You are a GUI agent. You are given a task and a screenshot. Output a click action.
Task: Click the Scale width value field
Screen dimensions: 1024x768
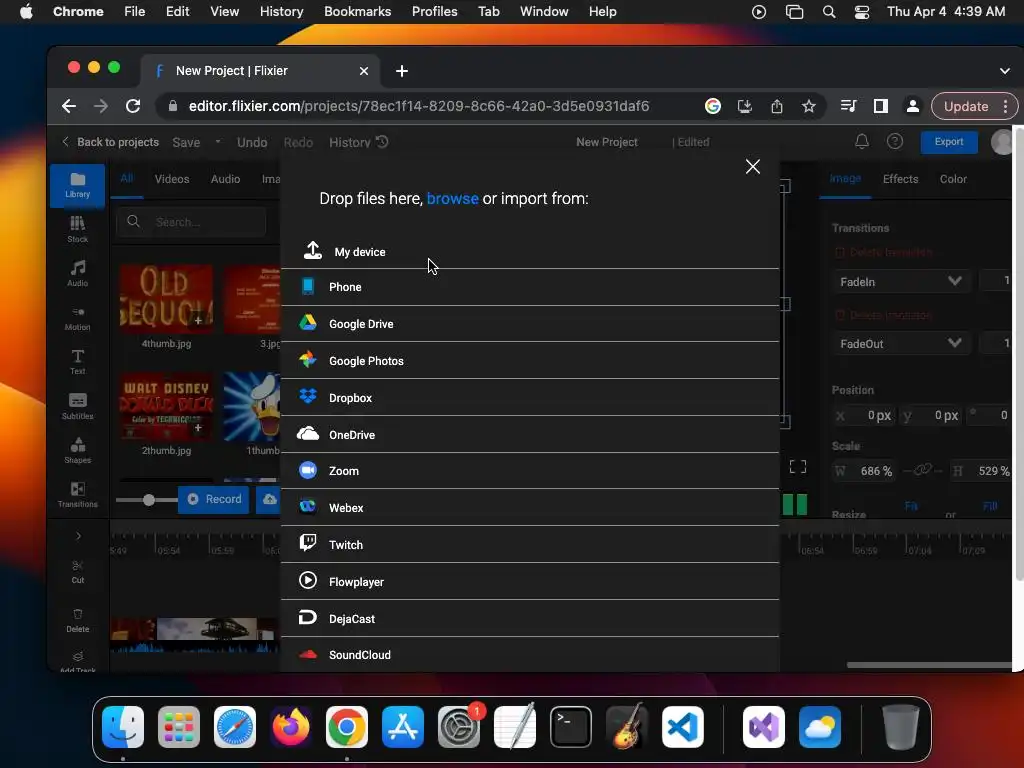(863, 471)
